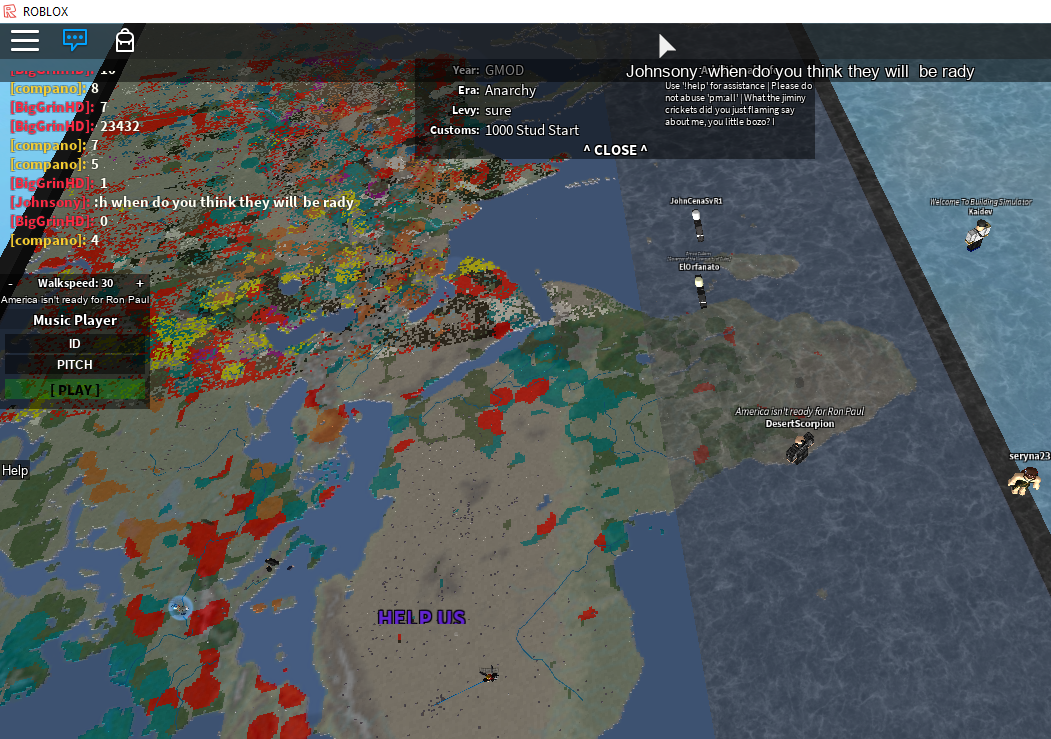Screen dimensions: 1051x739
Task: Click the circled marker on the map
Action: 180,608
